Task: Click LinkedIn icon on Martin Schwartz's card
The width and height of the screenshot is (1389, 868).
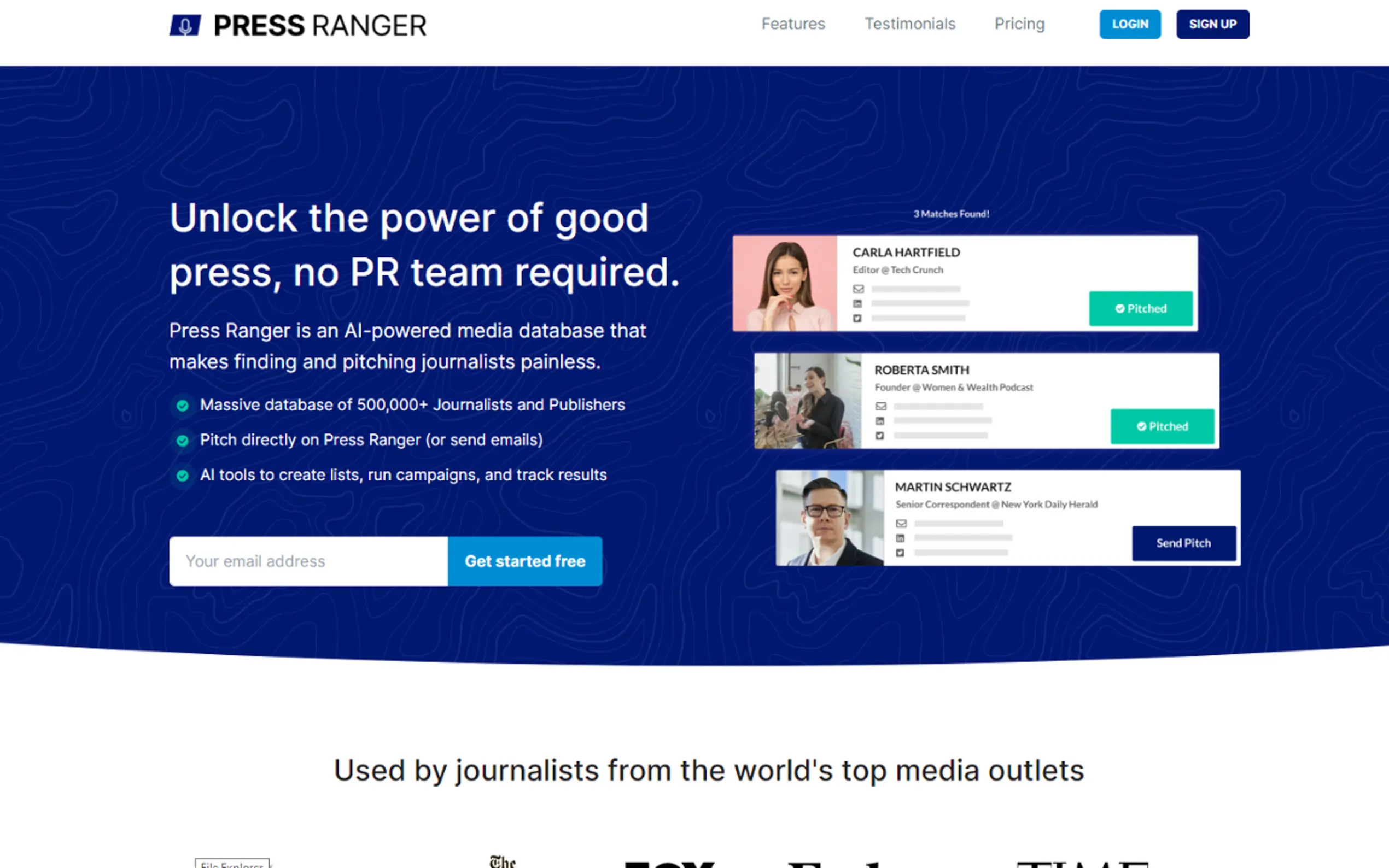Action: (x=900, y=538)
